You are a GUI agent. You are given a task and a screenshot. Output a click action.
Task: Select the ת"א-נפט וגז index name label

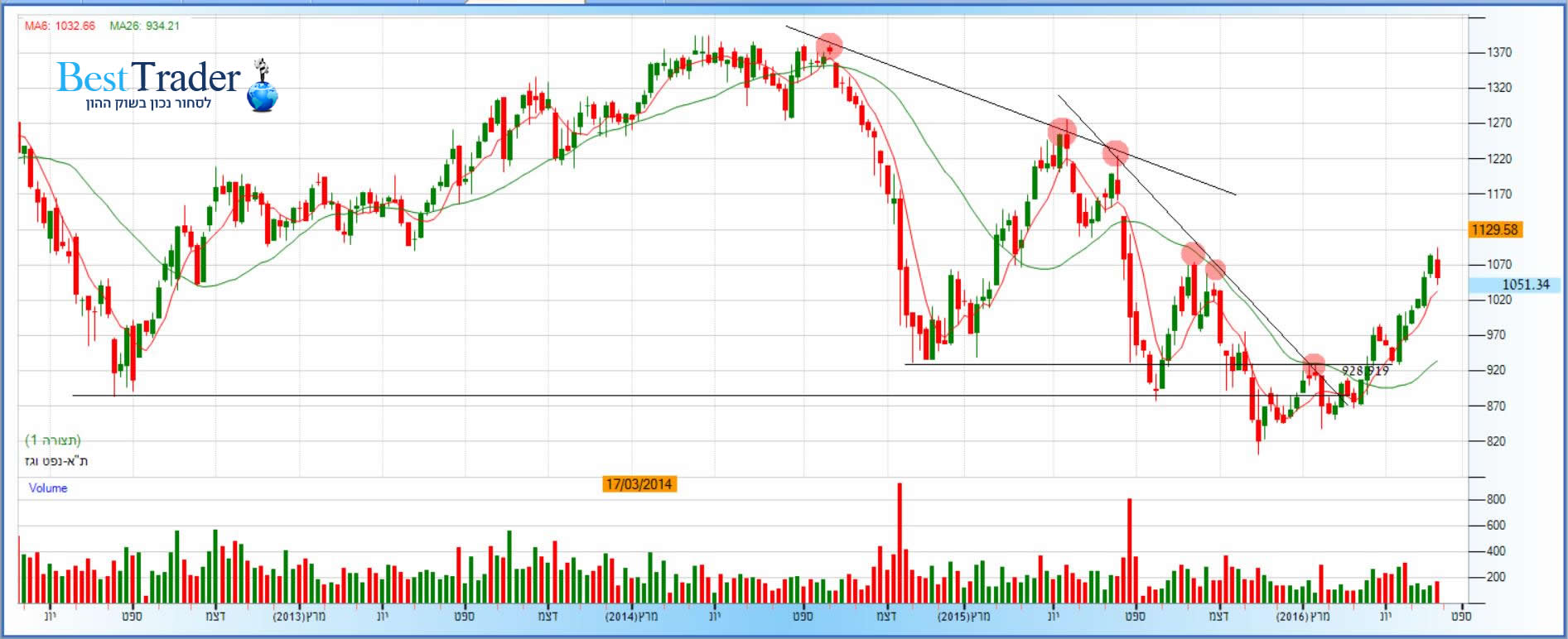pyautogui.click(x=56, y=460)
